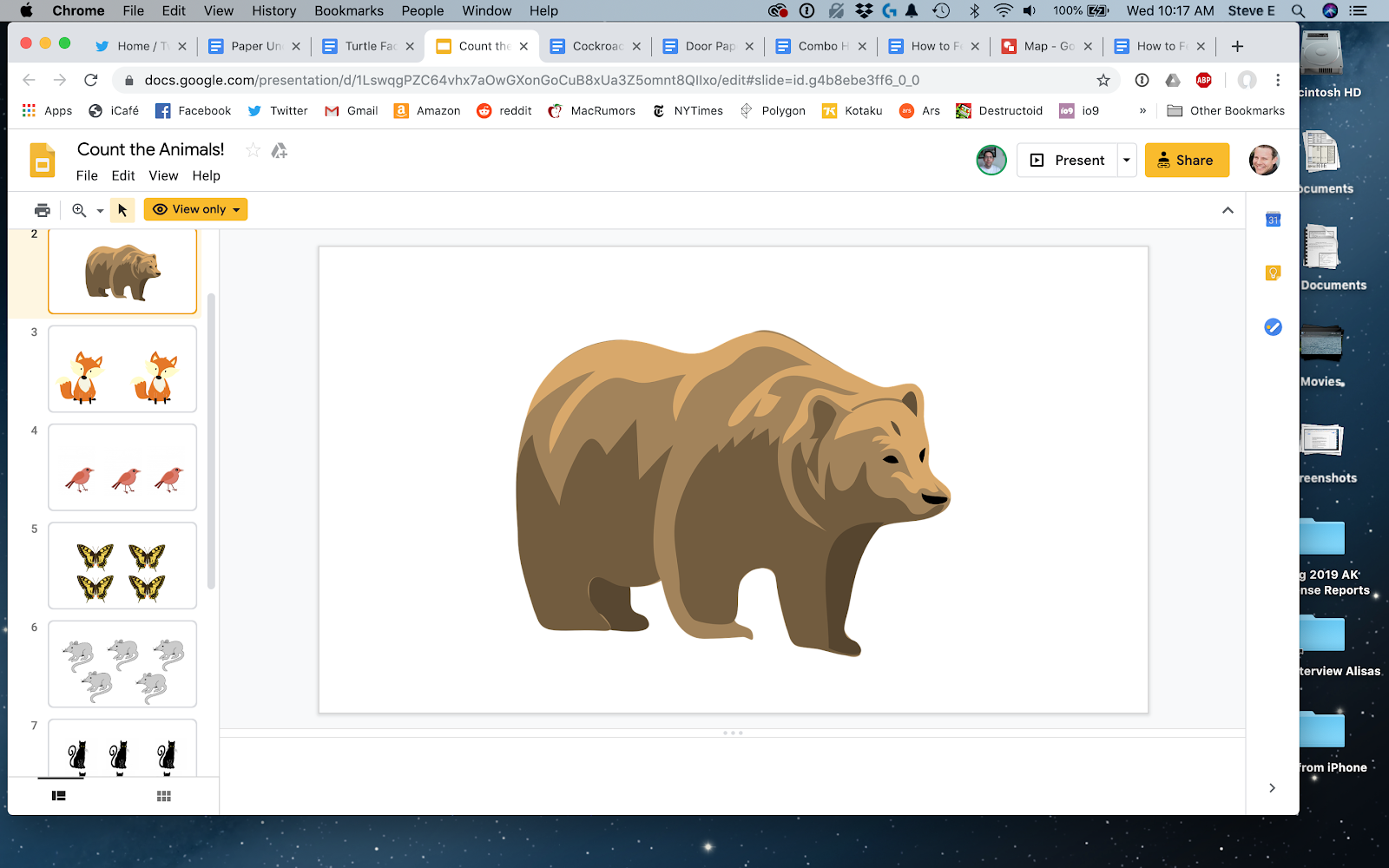Click the zoom magnifier tool icon

tap(79, 210)
